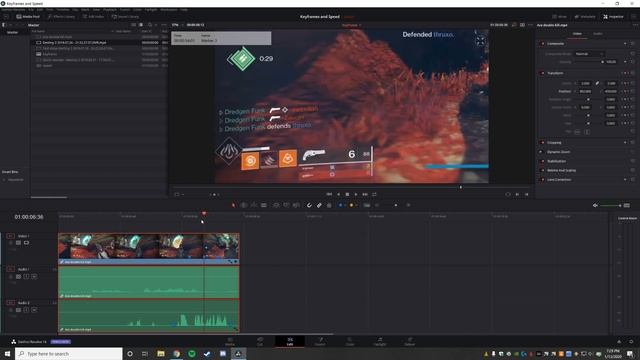This screenshot has height=360, width=640.
Task: Open the media pool search
Action: pos(150,25)
